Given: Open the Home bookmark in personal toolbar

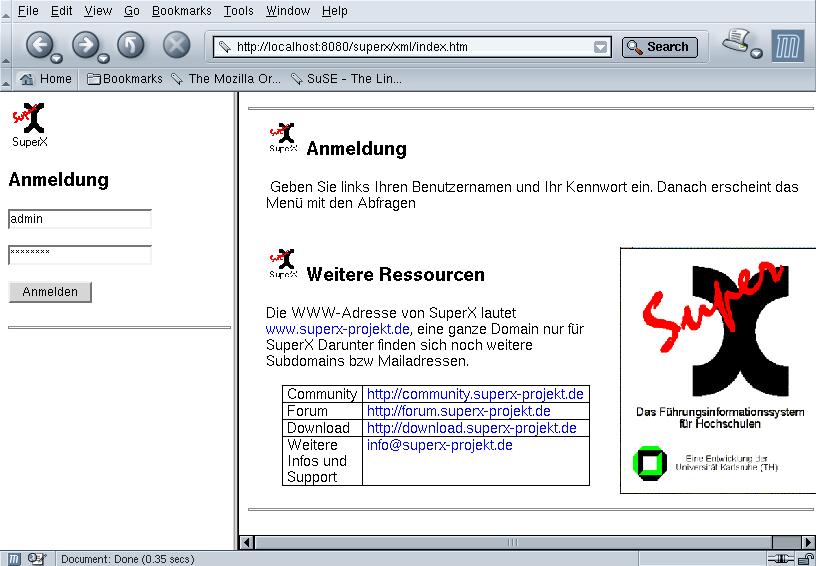Looking at the screenshot, I should [x=46, y=79].
